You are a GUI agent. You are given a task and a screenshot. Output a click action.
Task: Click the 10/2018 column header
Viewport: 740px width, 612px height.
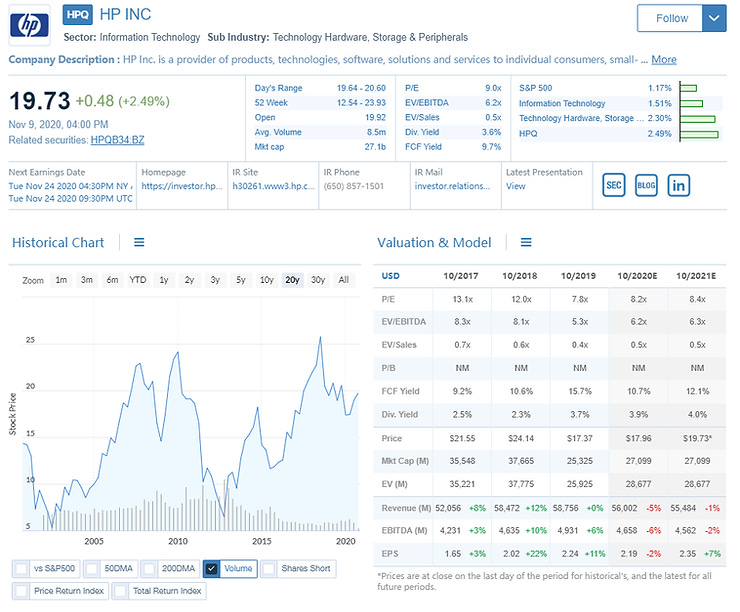[x=520, y=276]
